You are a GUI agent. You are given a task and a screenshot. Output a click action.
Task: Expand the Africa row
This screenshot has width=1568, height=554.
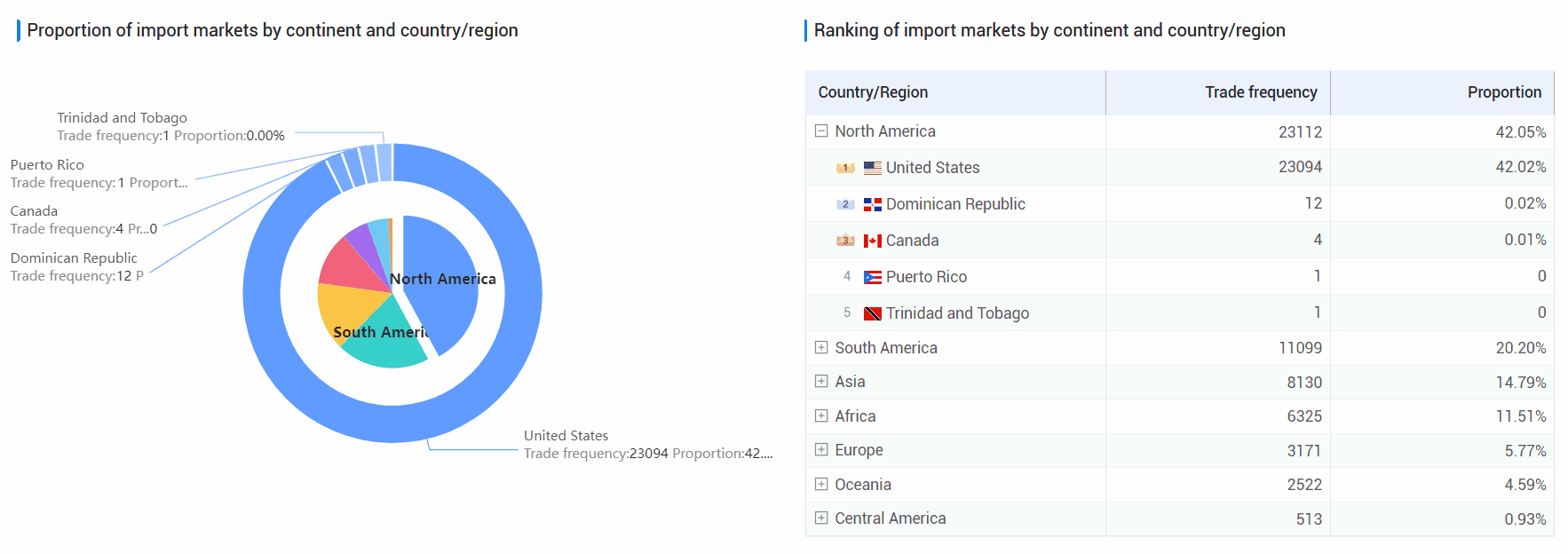pyautogui.click(x=821, y=416)
